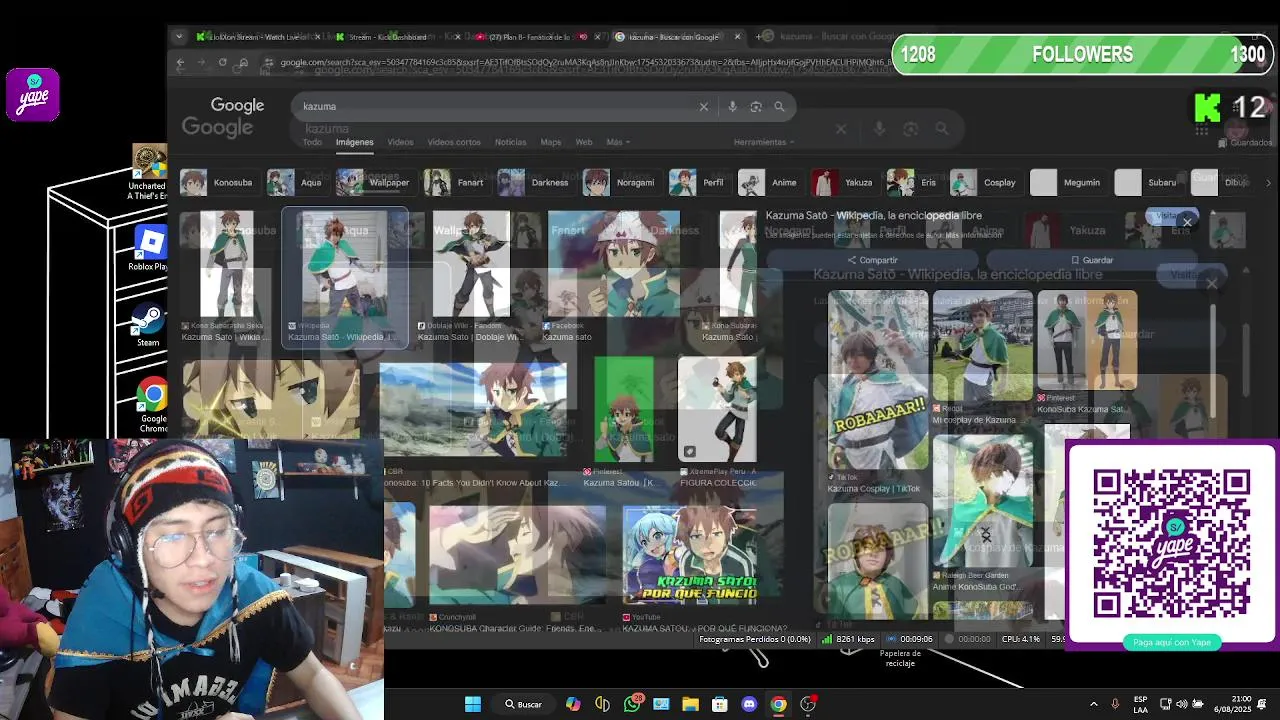The image size is (1280, 720).
Task: Start a voice search with microphone
Action: click(x=732, y=106)
